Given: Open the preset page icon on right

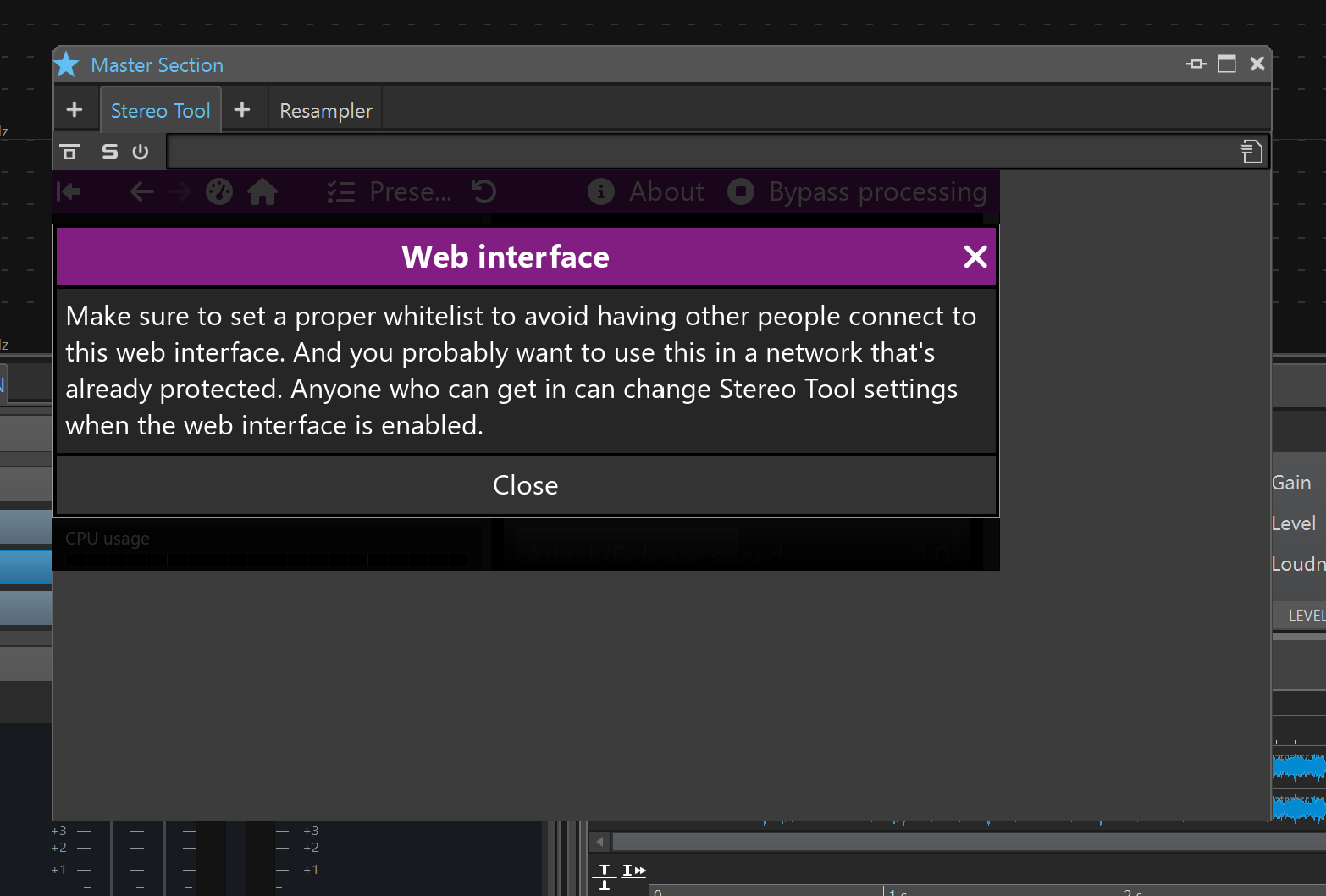Looking at the screenshot, I should coord(1251,152).
